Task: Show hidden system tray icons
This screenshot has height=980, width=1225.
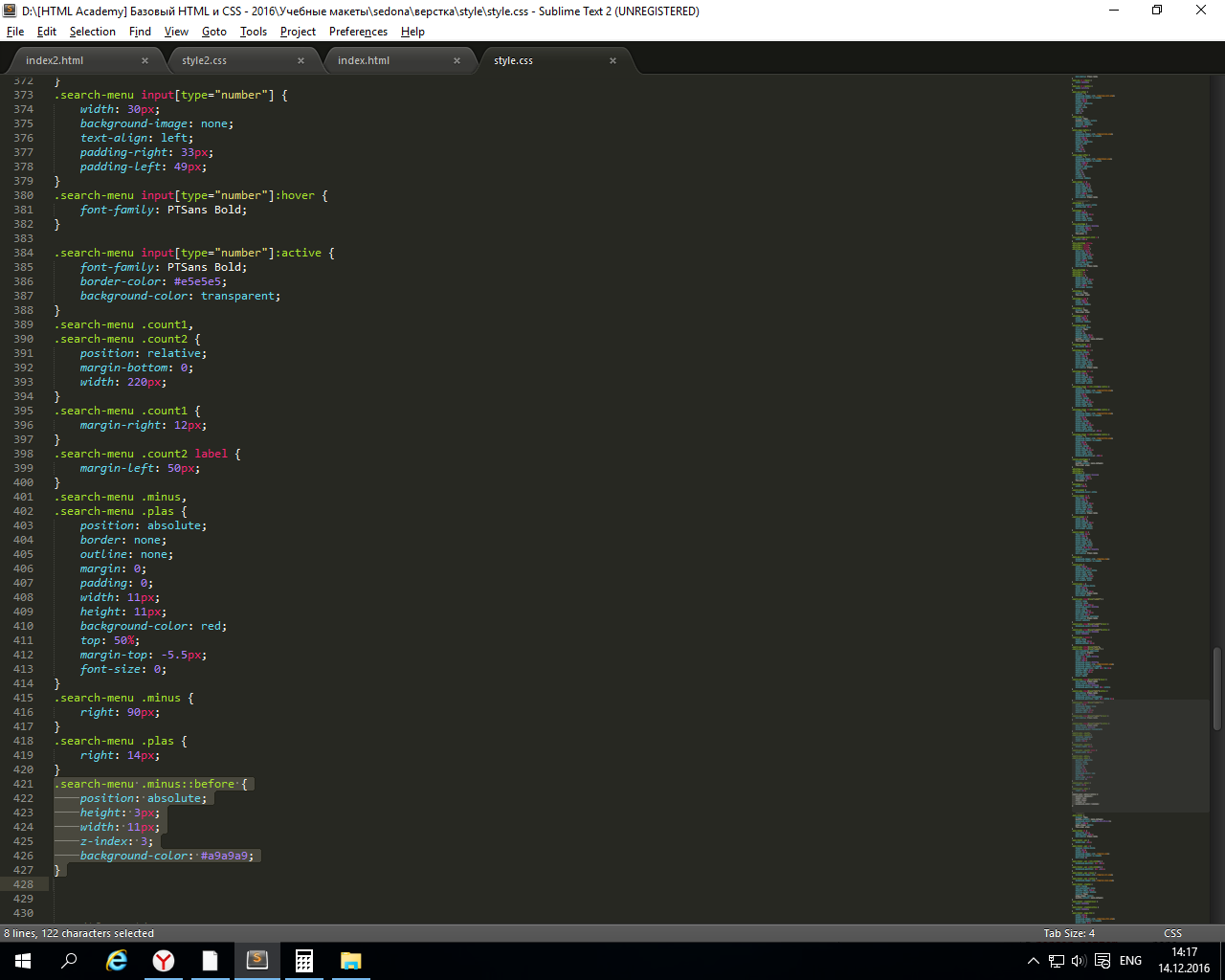Action: tap(1033, 961)
